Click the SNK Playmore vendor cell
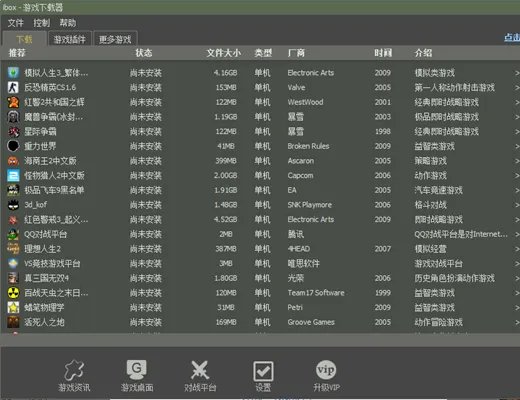The height and width of the screenshot is (400, 520). pyautogui.click(x=310, y=205)
